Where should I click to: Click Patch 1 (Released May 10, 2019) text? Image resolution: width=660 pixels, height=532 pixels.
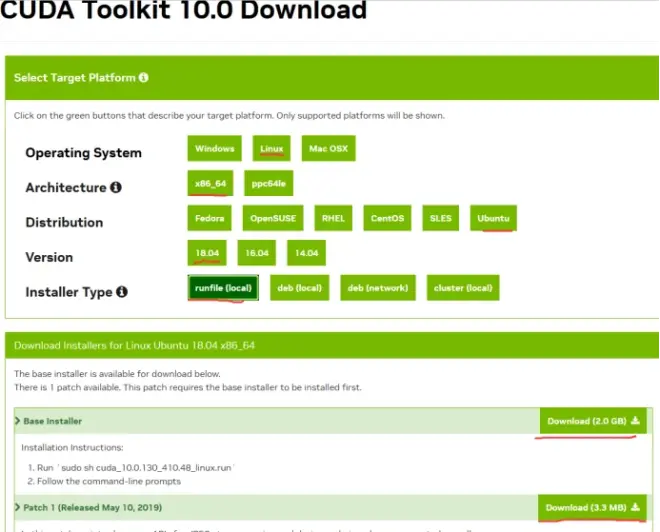click(93, 507)
